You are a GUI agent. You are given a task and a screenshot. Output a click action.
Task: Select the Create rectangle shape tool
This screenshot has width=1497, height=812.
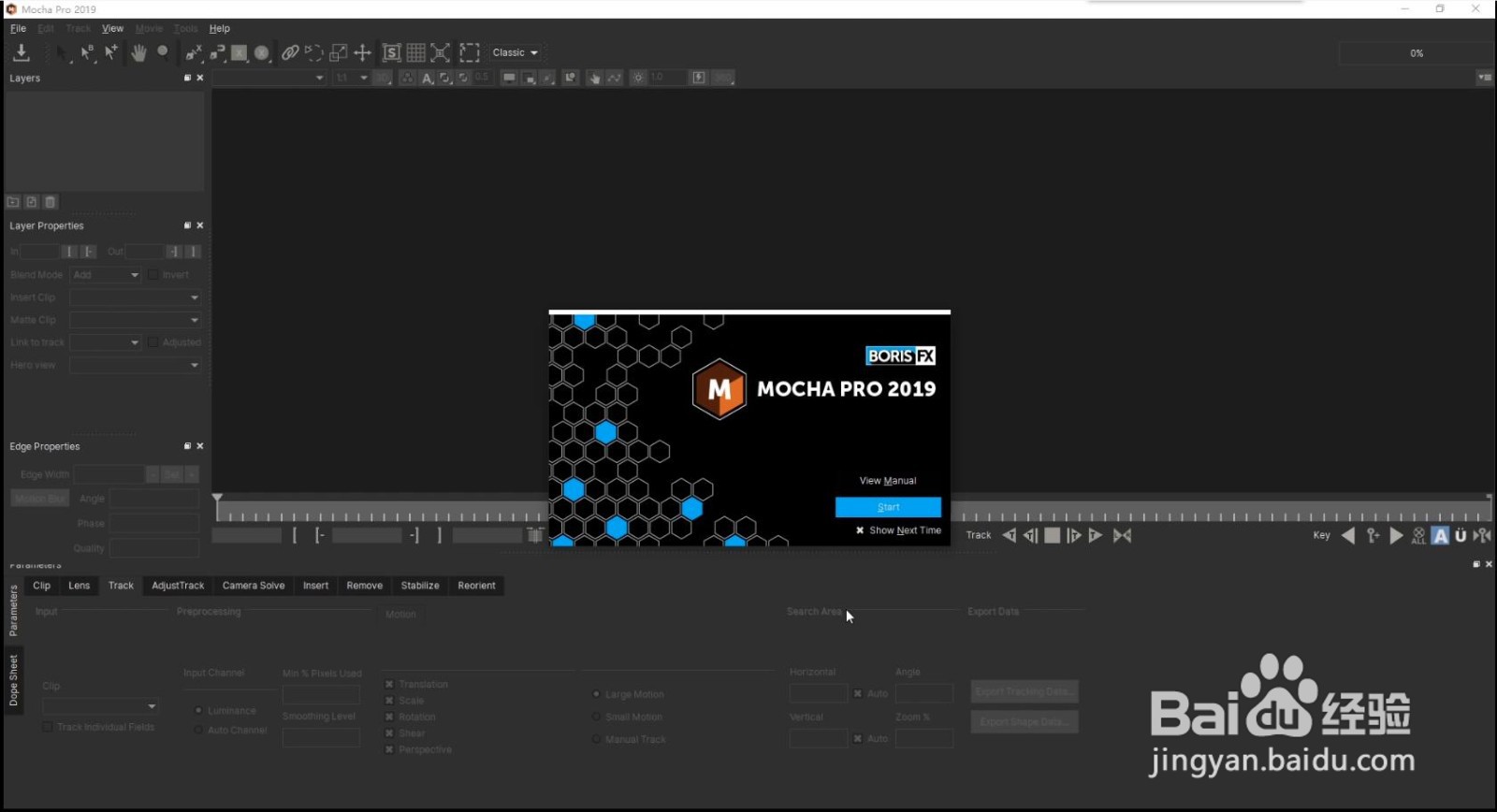[240, 52]
